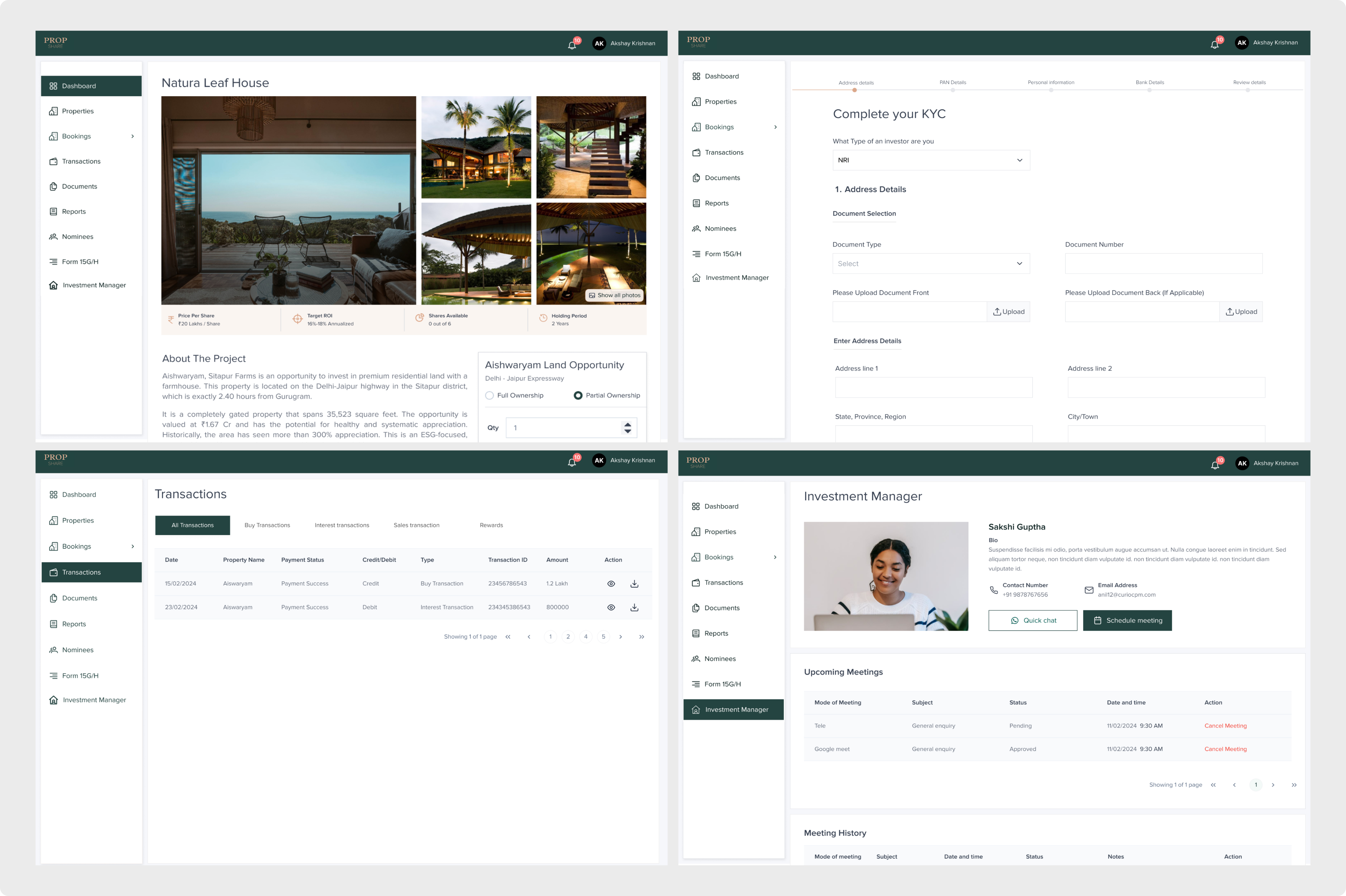Click Reports in the Natura Leaf House sidebar
This screenshot has height=896, width=1346.
pos(74,212)
